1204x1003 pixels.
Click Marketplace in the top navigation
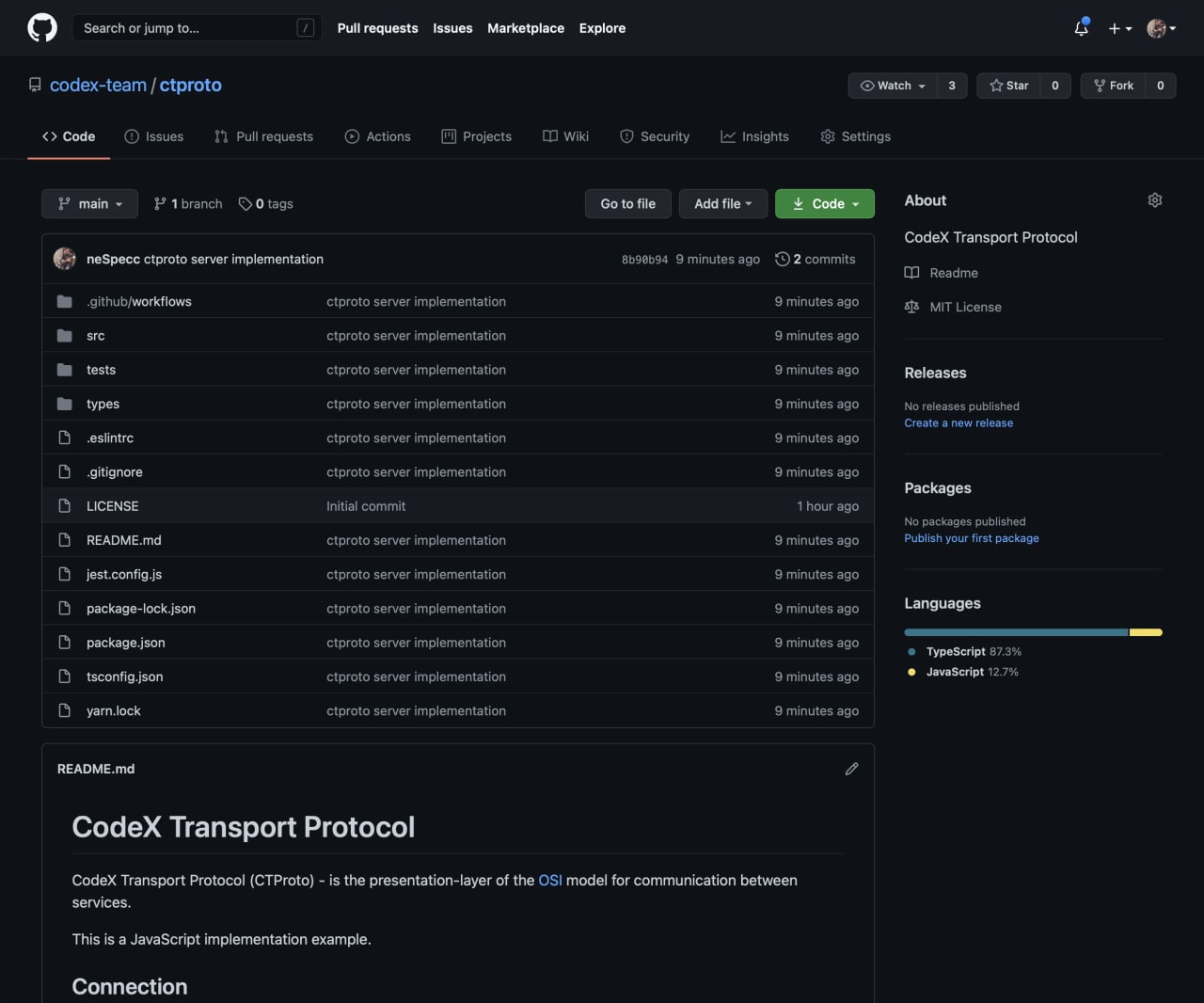click(526, 28)
